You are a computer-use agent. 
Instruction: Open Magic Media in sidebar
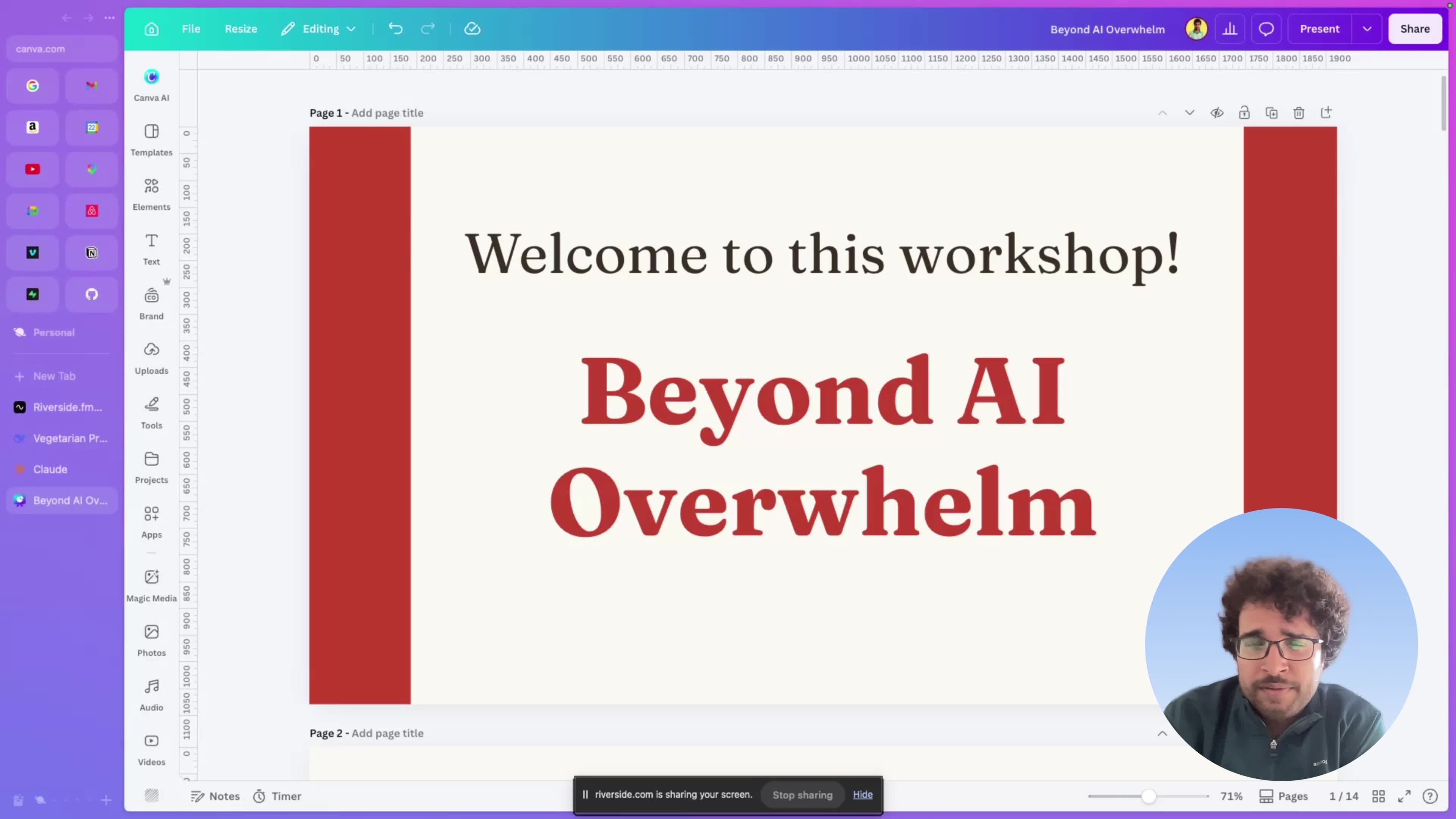point(152,586)
